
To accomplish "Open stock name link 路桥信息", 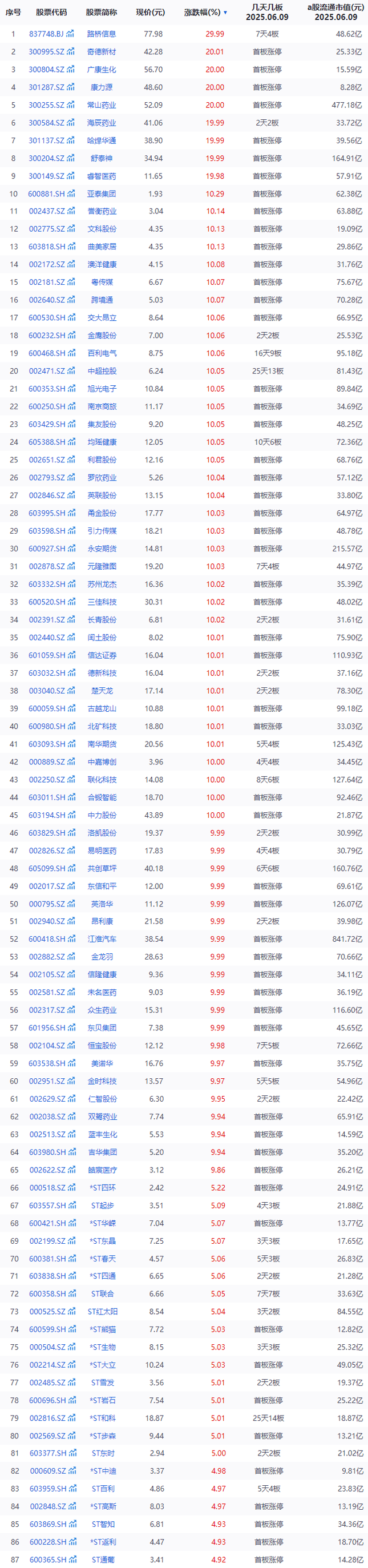I will (x=101, y=34).
